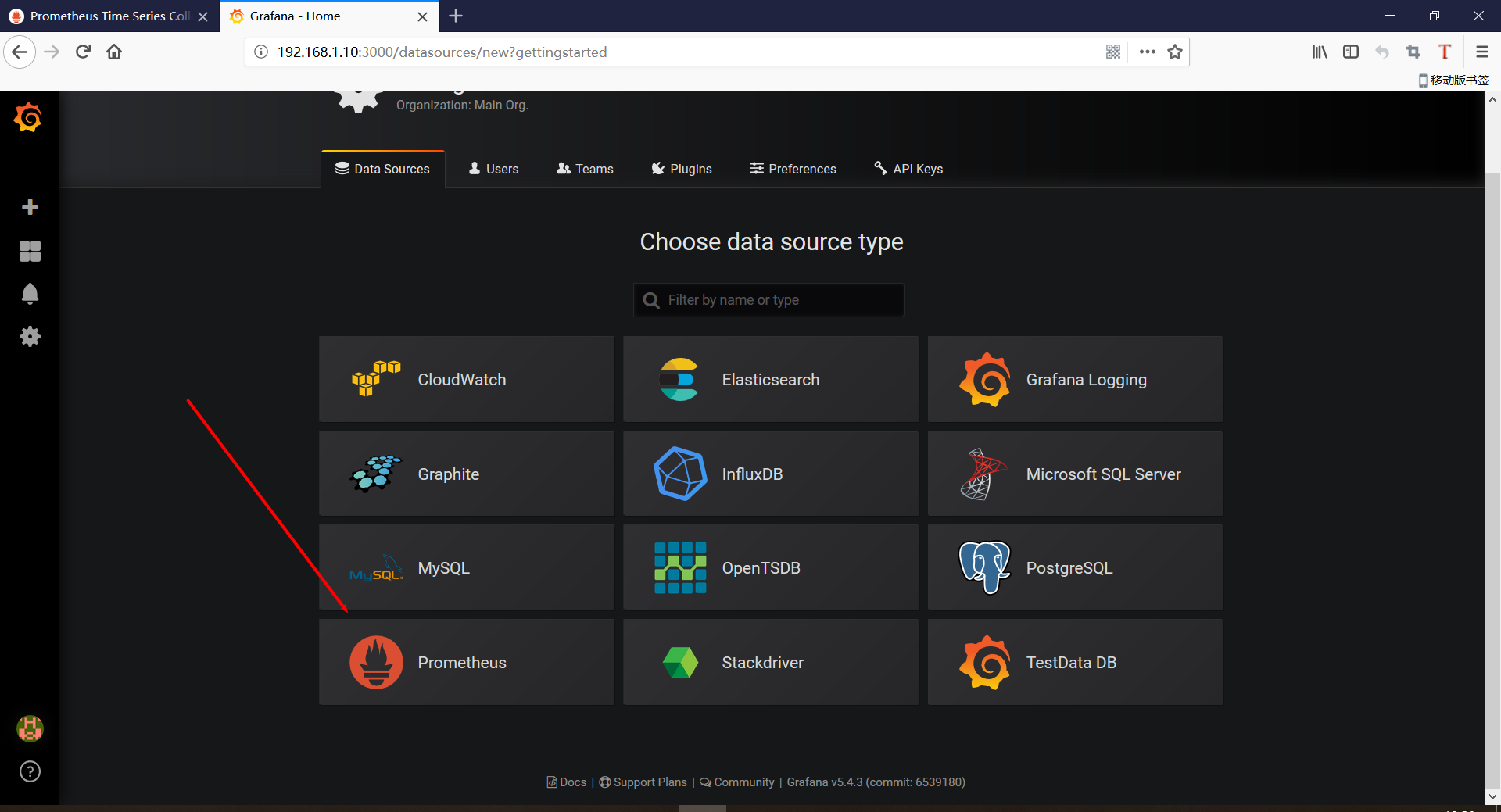The image size is (1501, 812).
Task: Open the API Keys tab
Action: 908,169
